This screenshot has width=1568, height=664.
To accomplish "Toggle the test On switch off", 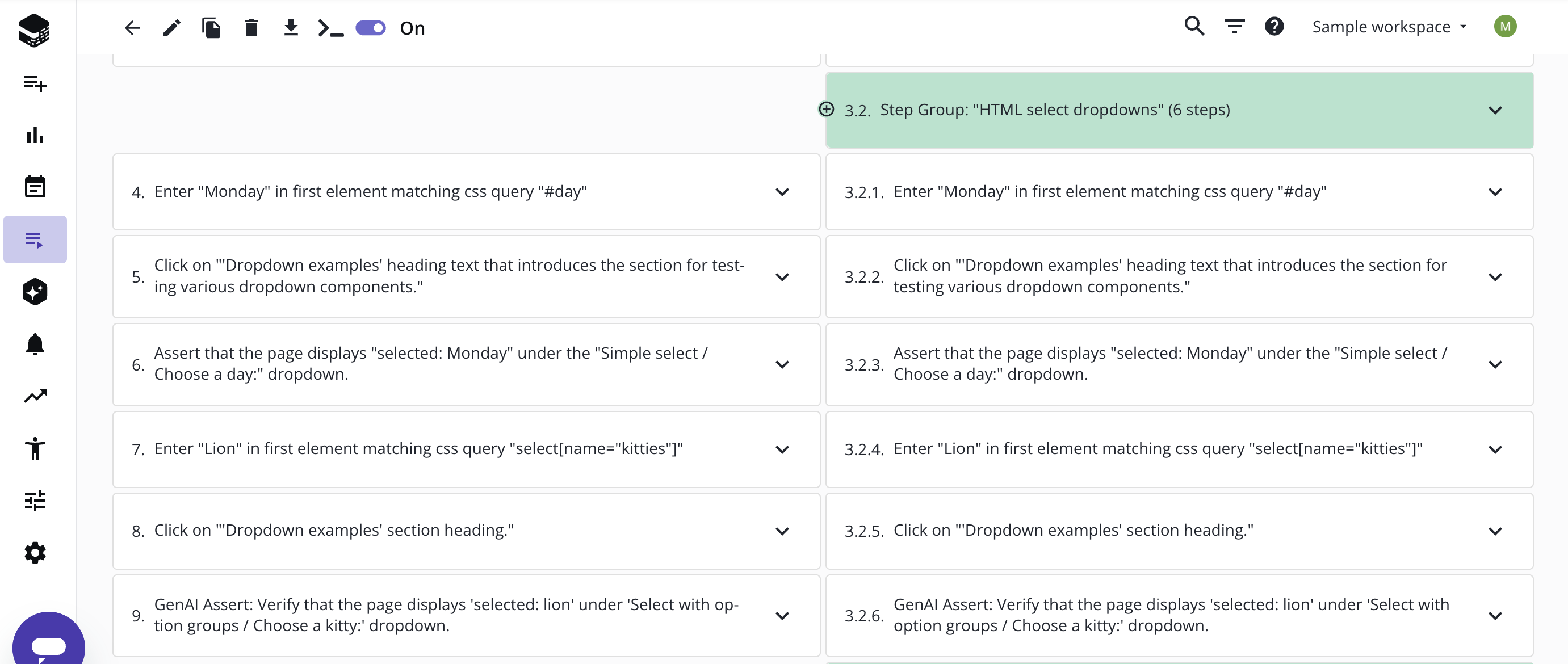I will pyautogui.click(x=371, y=28).
